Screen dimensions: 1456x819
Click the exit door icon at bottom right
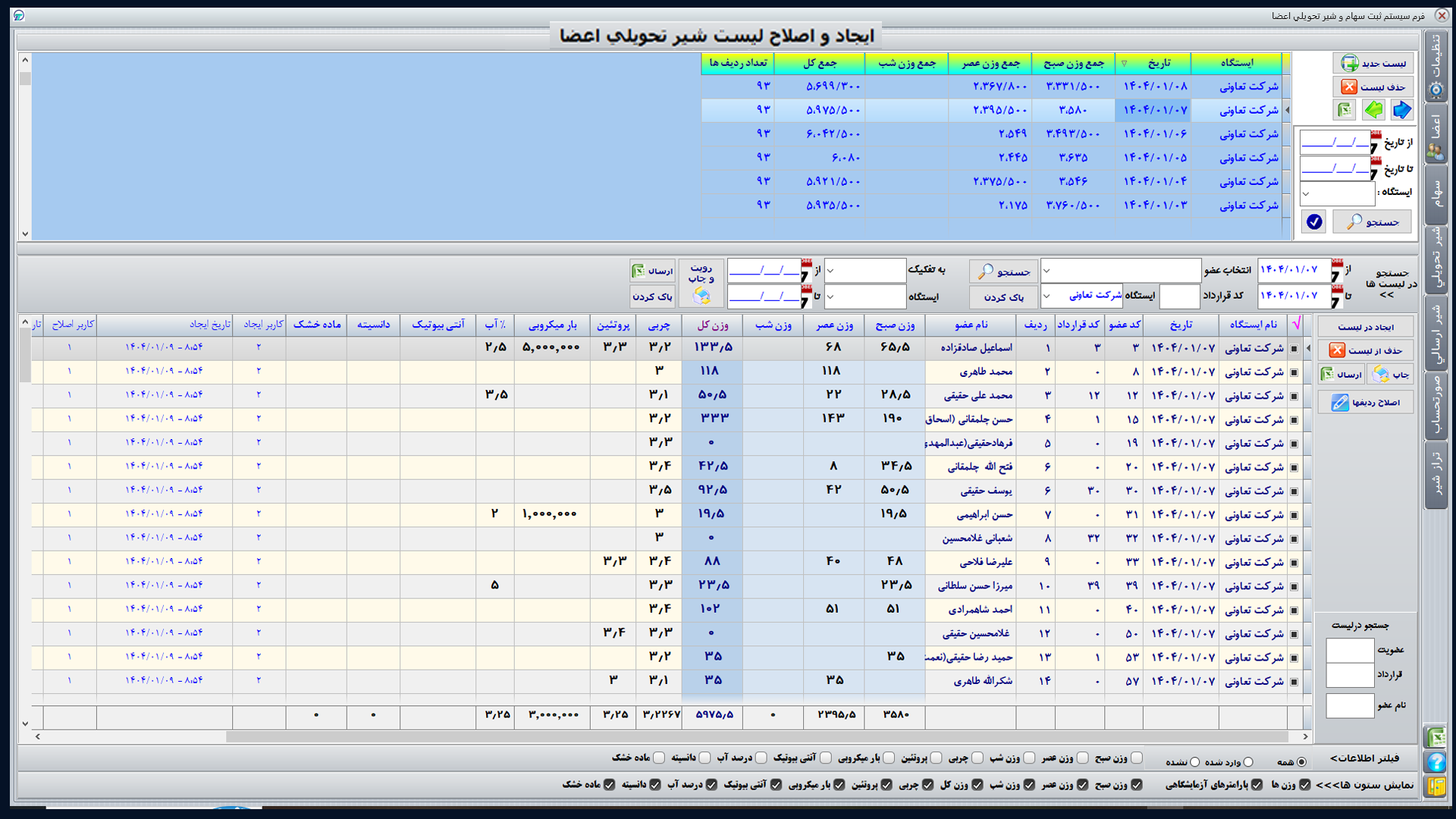(x=1436, y=786)
